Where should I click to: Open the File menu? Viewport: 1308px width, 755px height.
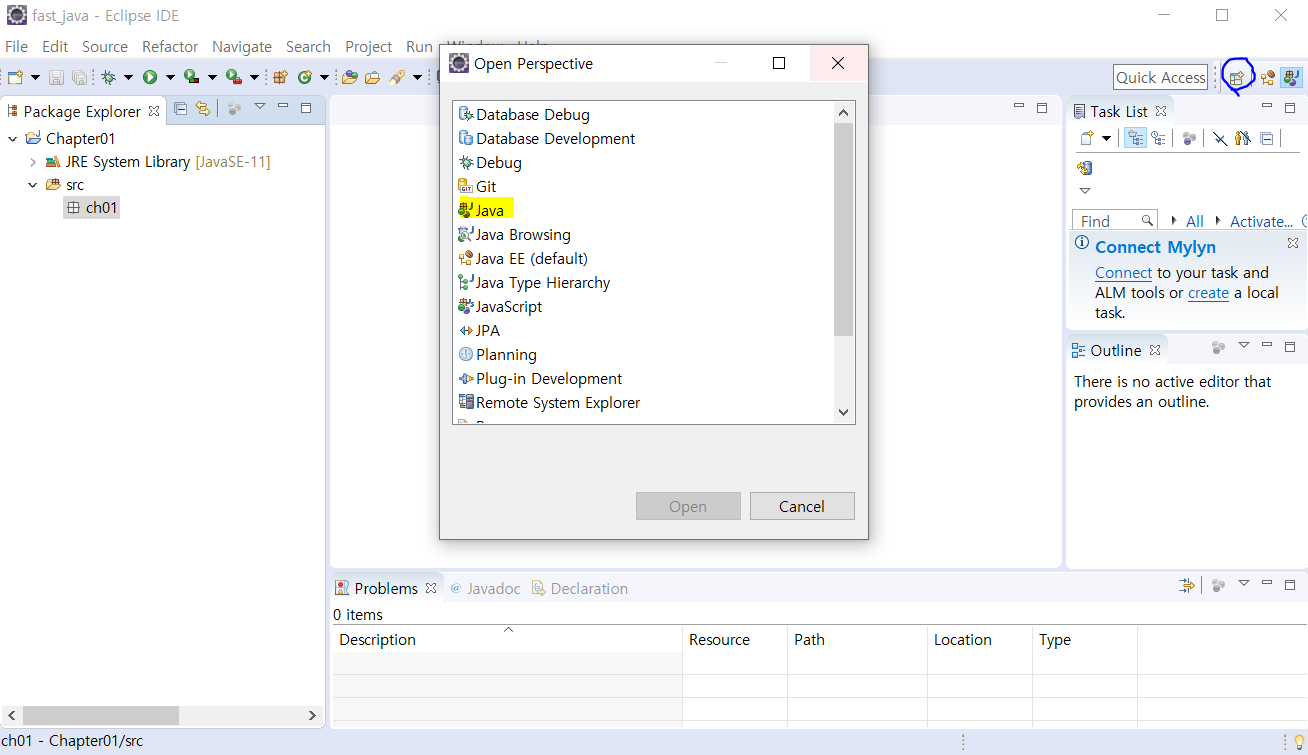(17, 46)
